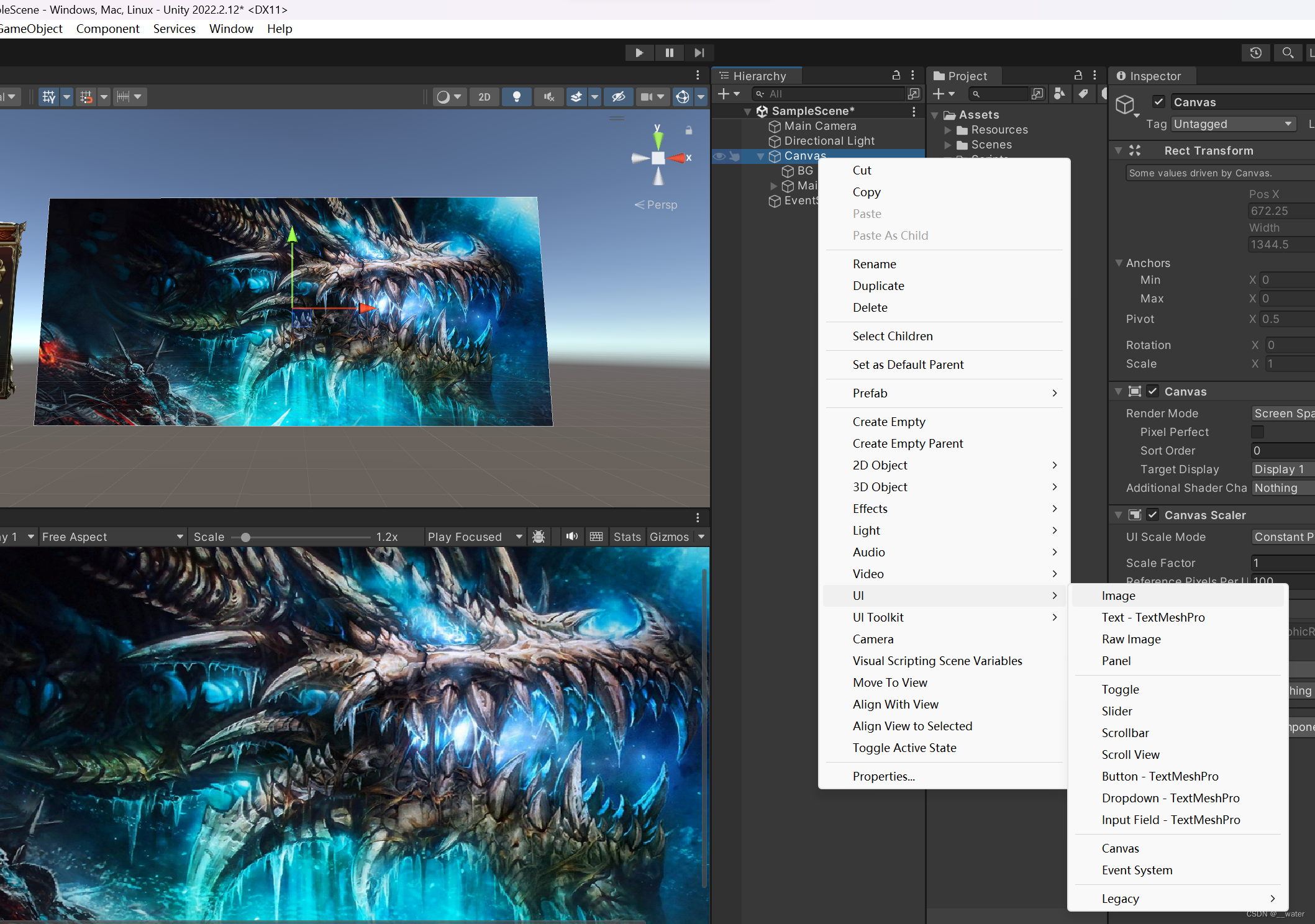Choose Button - TextMeshPro from submenu
This screenshot has height=924, width=1315.
[1178, 776]
